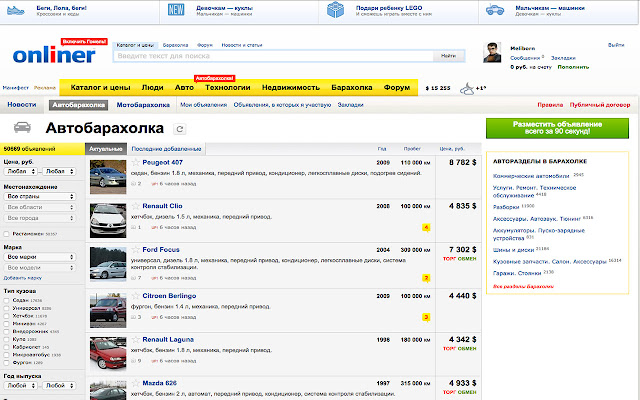
Task: Open Каталог и цены in yellow menu
Action: pyautogui.click(x=100, y=87)
